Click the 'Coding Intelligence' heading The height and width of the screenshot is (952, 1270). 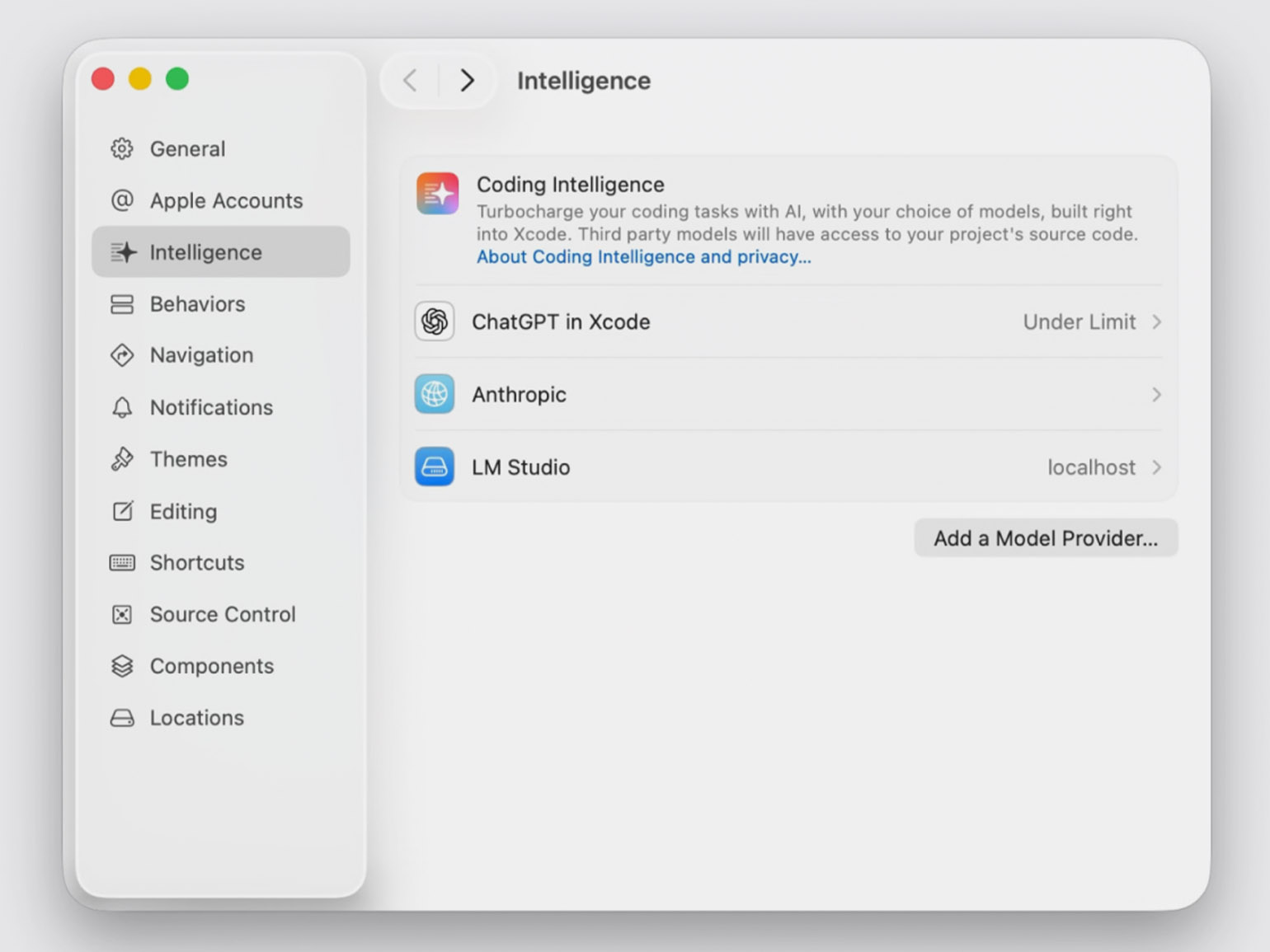pos(570,185)
